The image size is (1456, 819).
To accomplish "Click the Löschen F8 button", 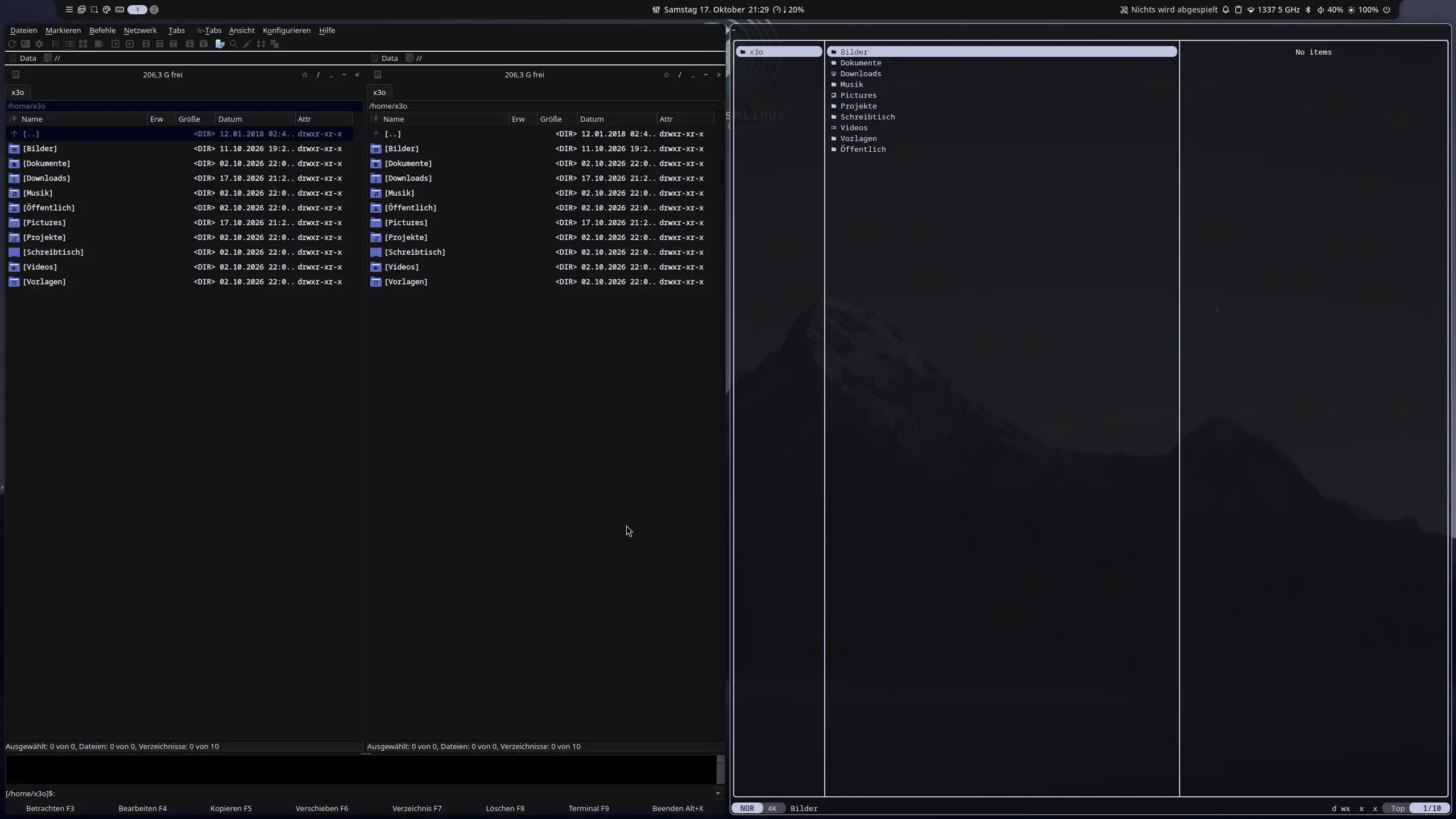I will [x=505, y=808].
